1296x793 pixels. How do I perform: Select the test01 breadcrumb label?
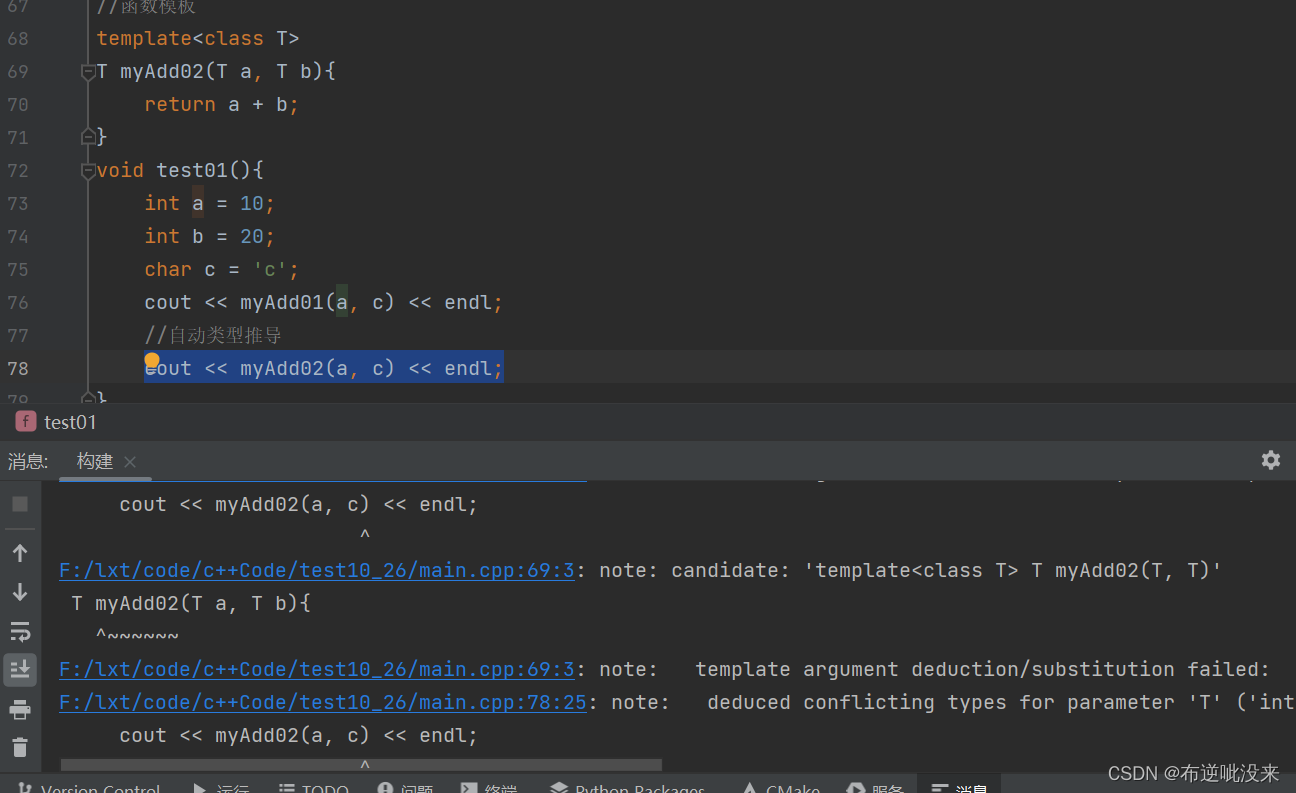(70, 422)
